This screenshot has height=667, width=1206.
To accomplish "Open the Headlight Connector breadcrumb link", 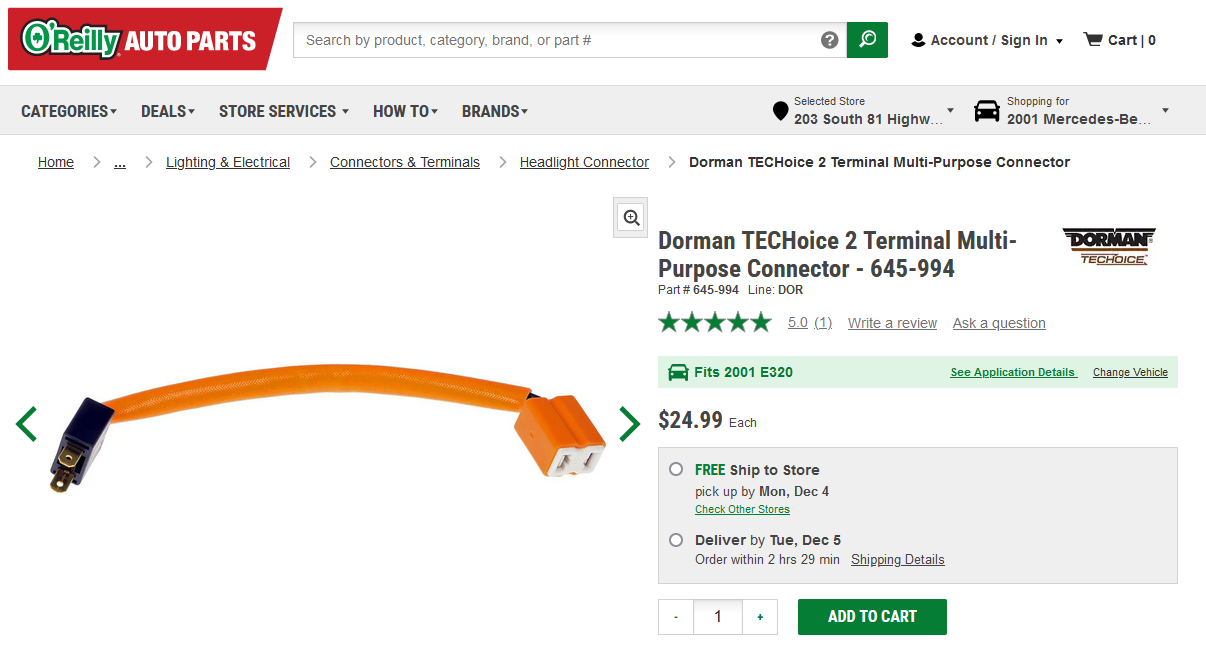I will point(584,162).
